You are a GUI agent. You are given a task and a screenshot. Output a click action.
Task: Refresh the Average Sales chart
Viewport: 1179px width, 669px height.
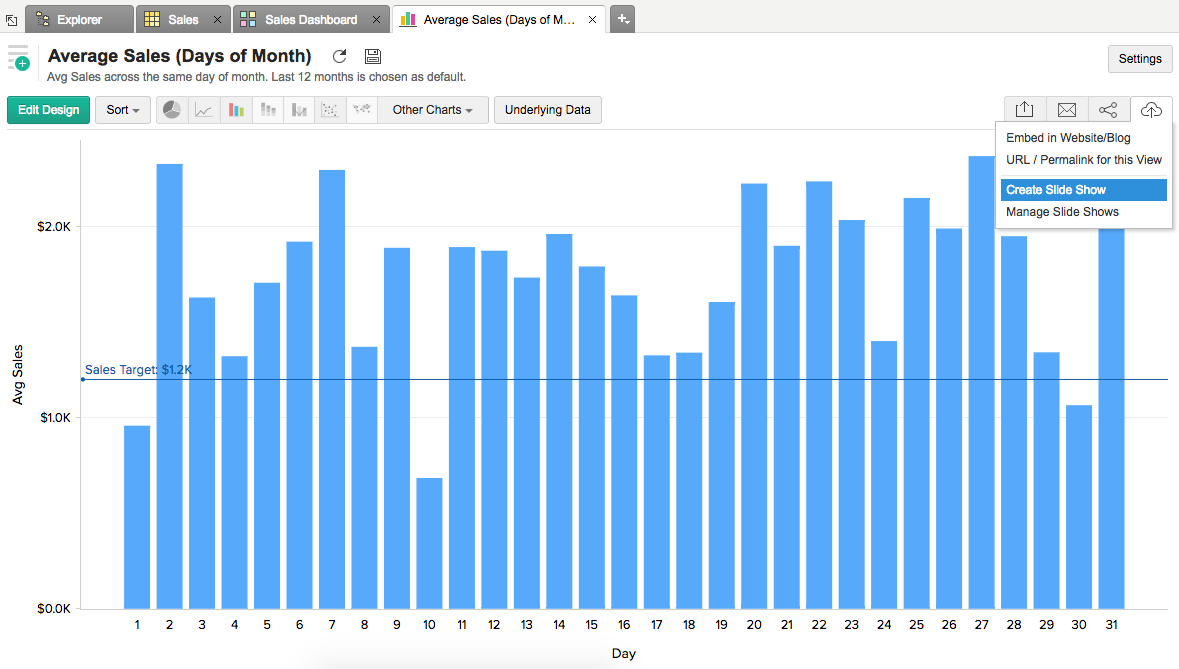coord(340,57)
